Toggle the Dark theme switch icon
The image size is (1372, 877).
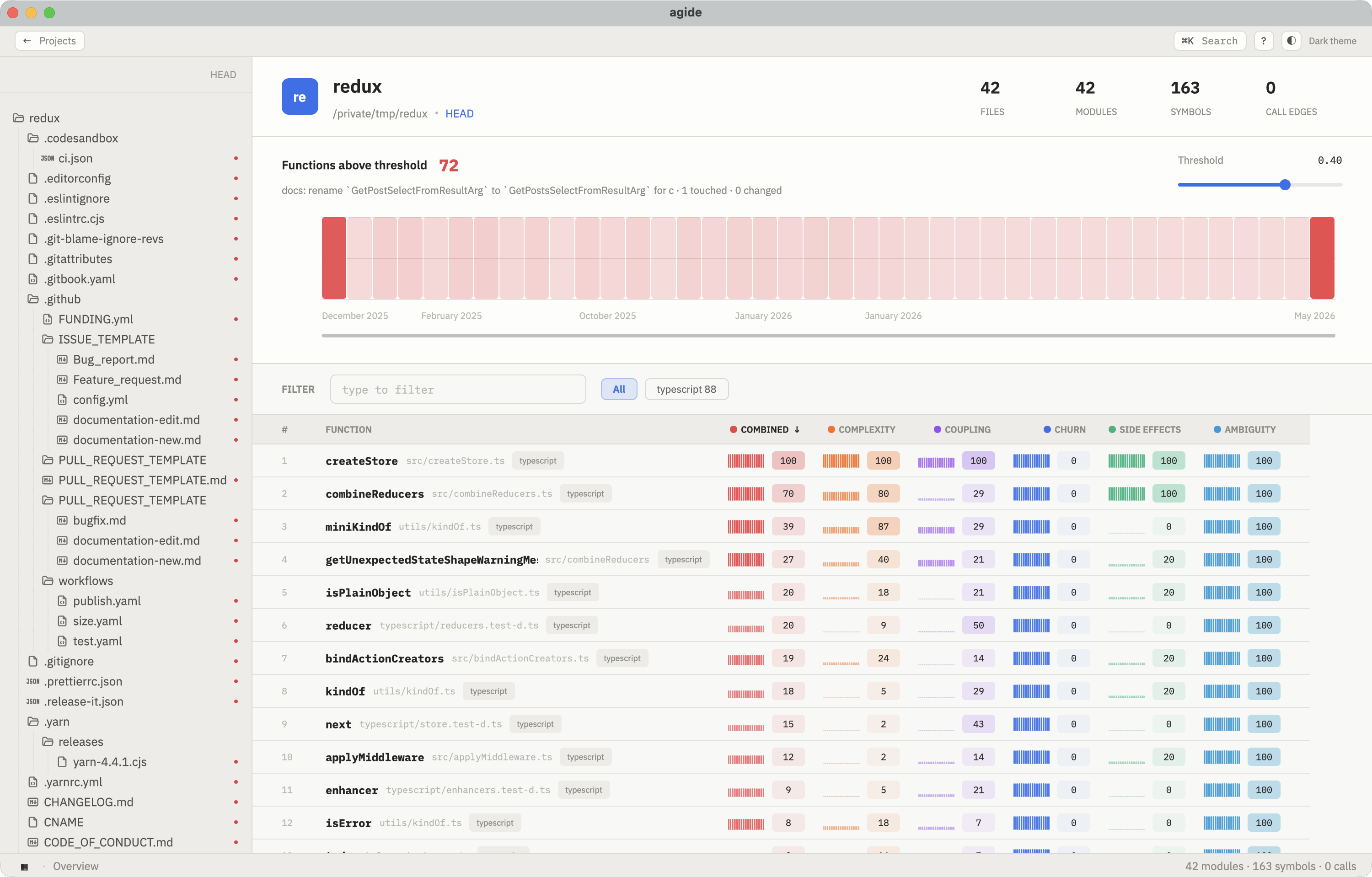1291,40
